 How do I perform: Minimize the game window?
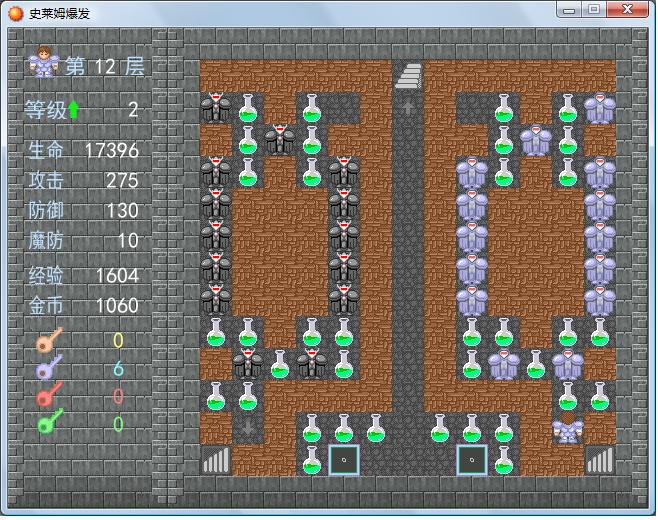(569, 10)
